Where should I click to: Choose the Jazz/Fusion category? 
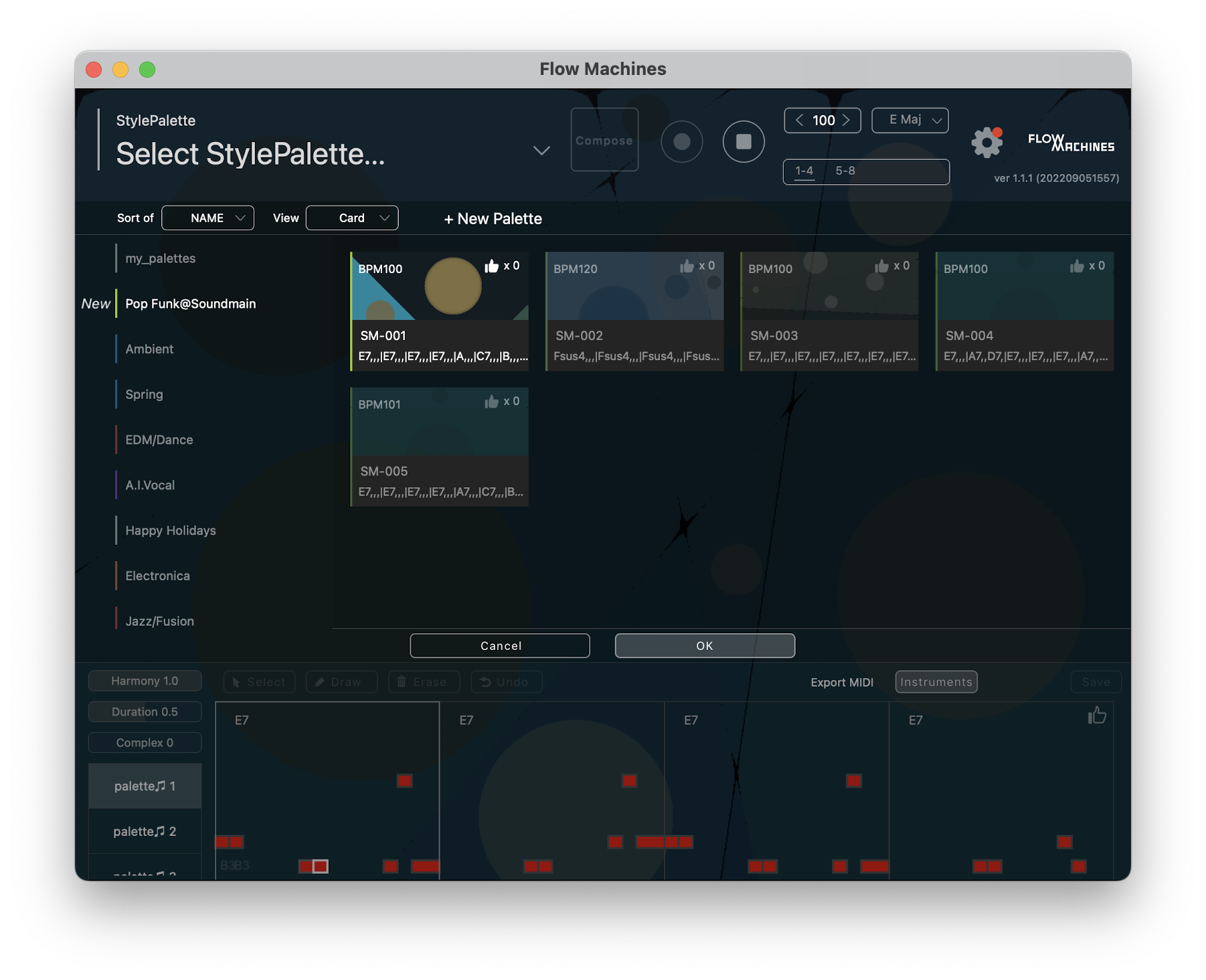[x=159, y=621]
